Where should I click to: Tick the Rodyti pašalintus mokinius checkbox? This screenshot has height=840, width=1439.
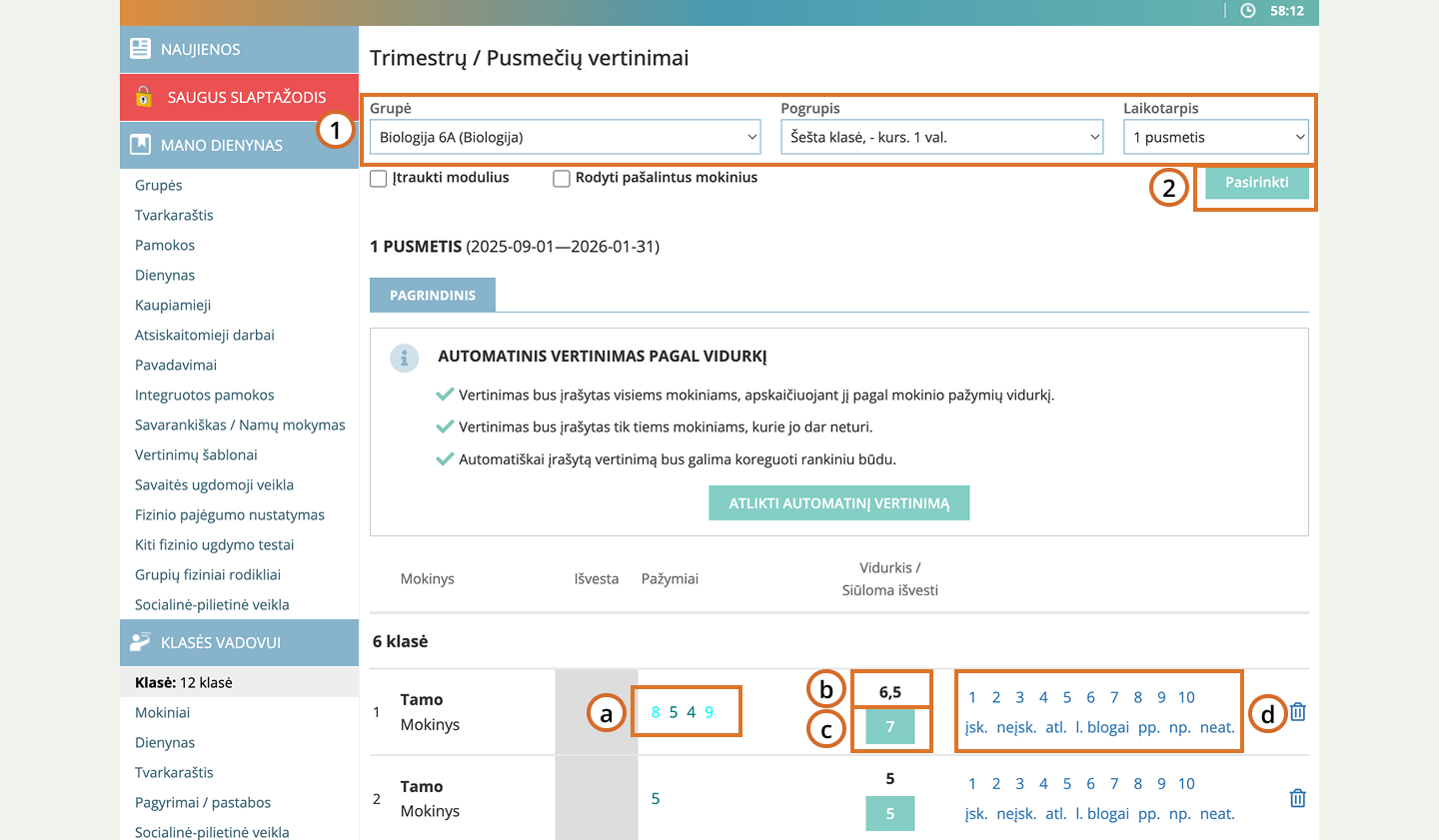coord(562,179)
